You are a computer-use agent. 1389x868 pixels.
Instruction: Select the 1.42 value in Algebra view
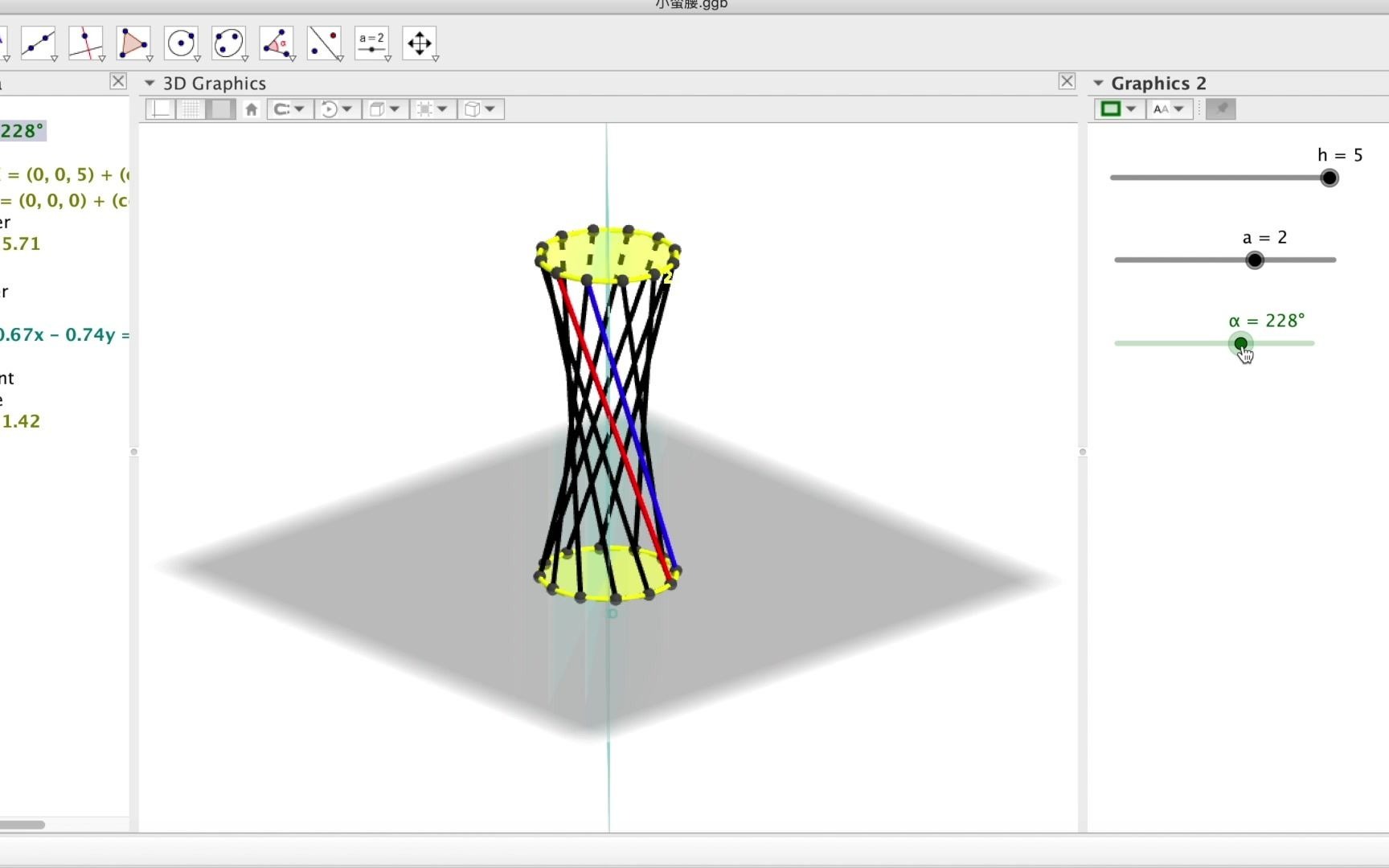(x=21, y=421)
